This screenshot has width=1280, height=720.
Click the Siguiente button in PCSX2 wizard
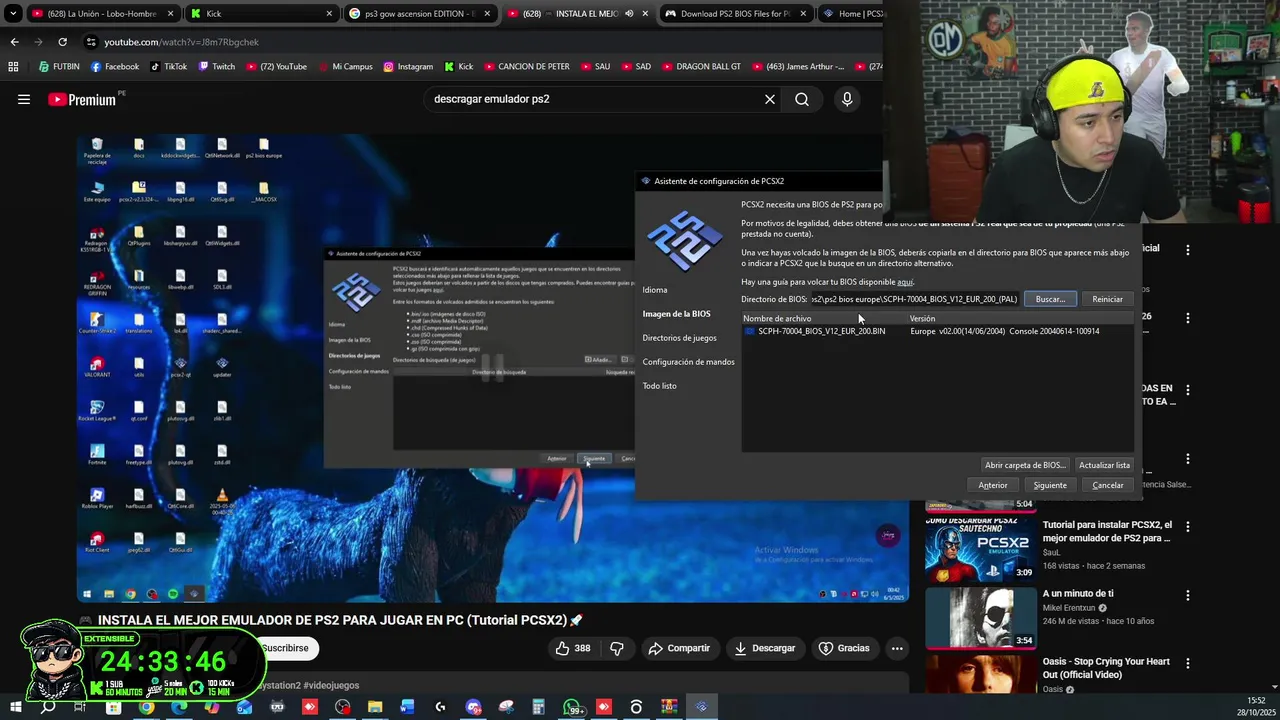pyautogui.click(x=1050, y=485)
